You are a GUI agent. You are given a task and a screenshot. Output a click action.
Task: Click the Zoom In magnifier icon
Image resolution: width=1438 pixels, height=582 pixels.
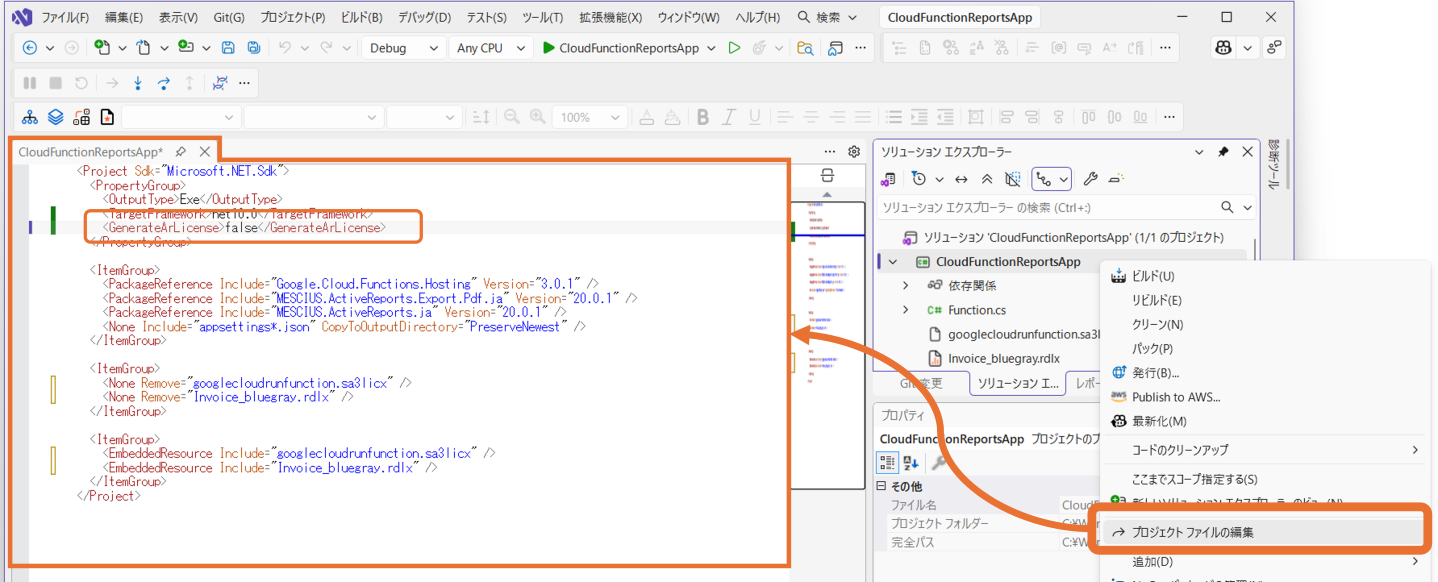(538, 117)
